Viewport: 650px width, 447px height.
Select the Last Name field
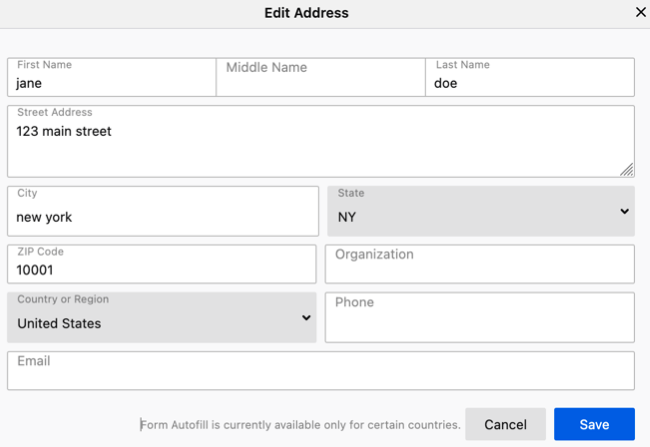[529, 78]
